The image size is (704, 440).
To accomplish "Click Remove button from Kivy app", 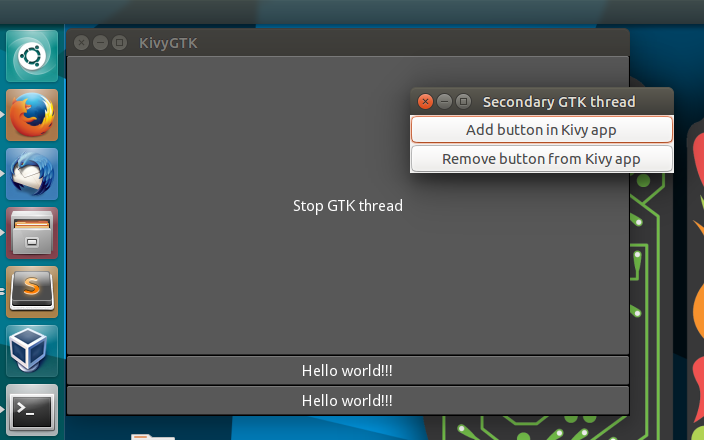I will coord(541,158).
